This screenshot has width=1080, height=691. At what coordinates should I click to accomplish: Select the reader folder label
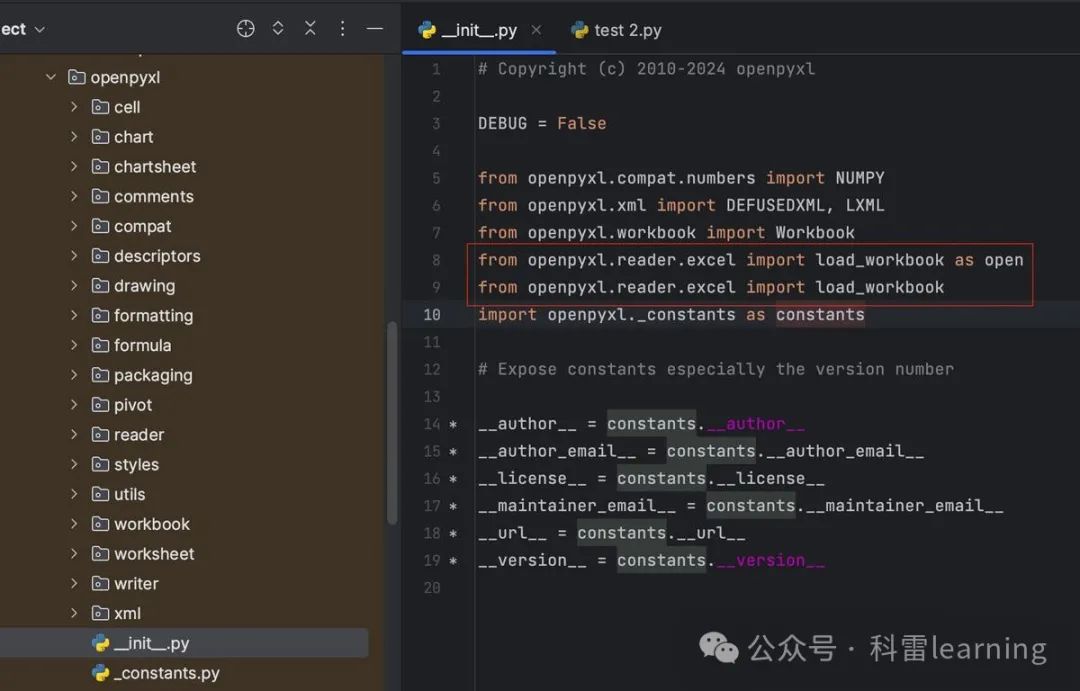(x=139, y=434)
